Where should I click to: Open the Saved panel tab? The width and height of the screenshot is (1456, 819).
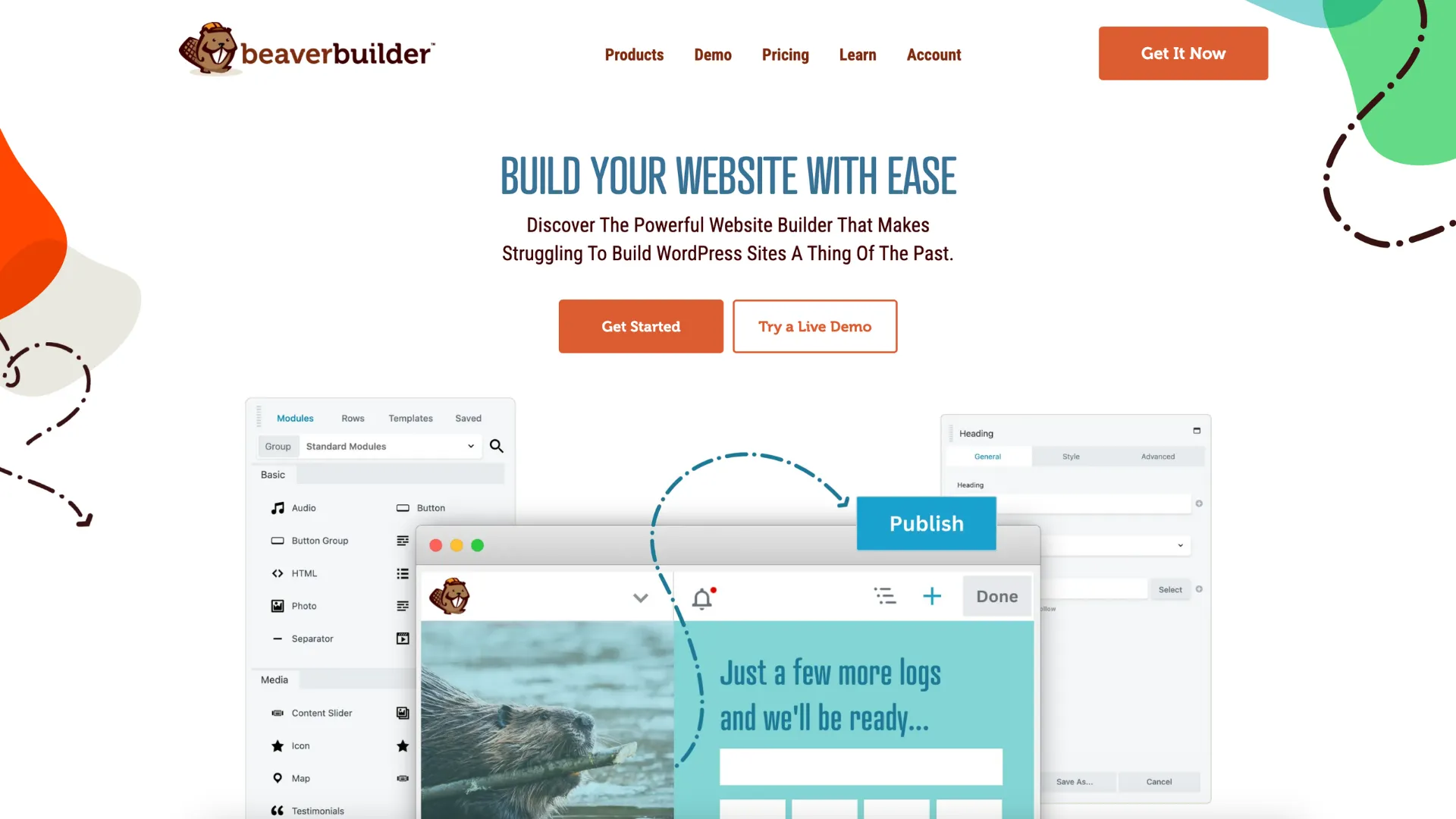tap(467, 418)
